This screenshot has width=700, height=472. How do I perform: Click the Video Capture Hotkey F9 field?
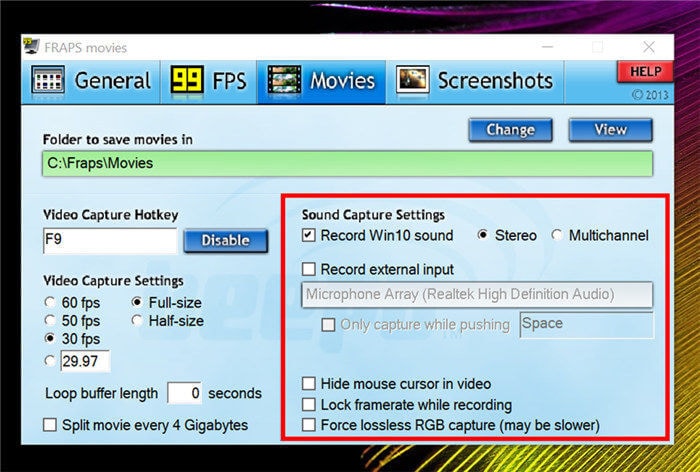(110, 241)
